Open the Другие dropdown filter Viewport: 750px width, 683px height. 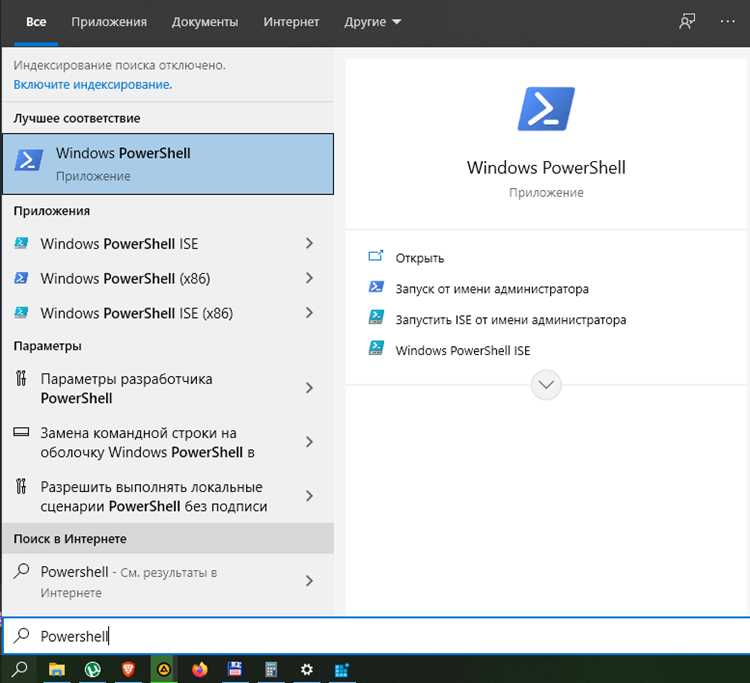pos(372,22)
